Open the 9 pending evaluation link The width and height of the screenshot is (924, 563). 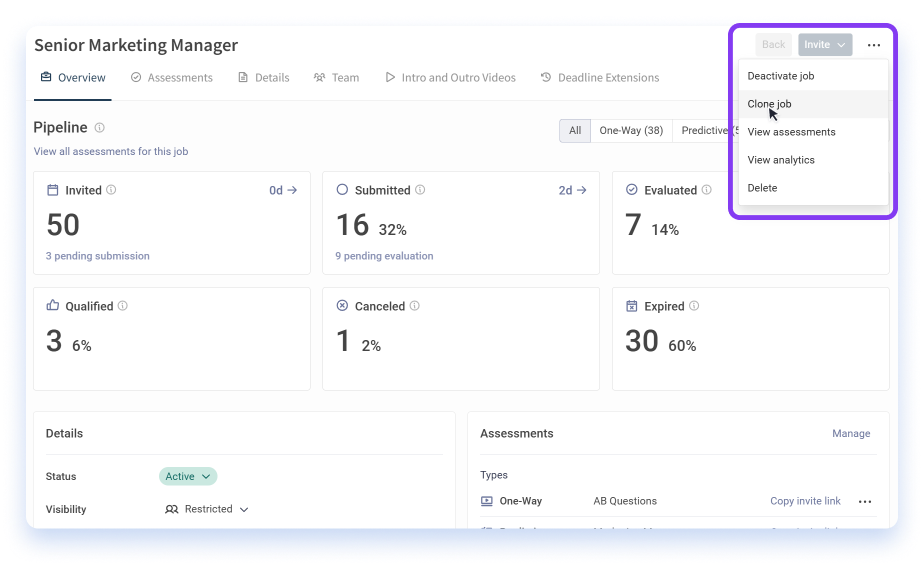coord(384,256)
